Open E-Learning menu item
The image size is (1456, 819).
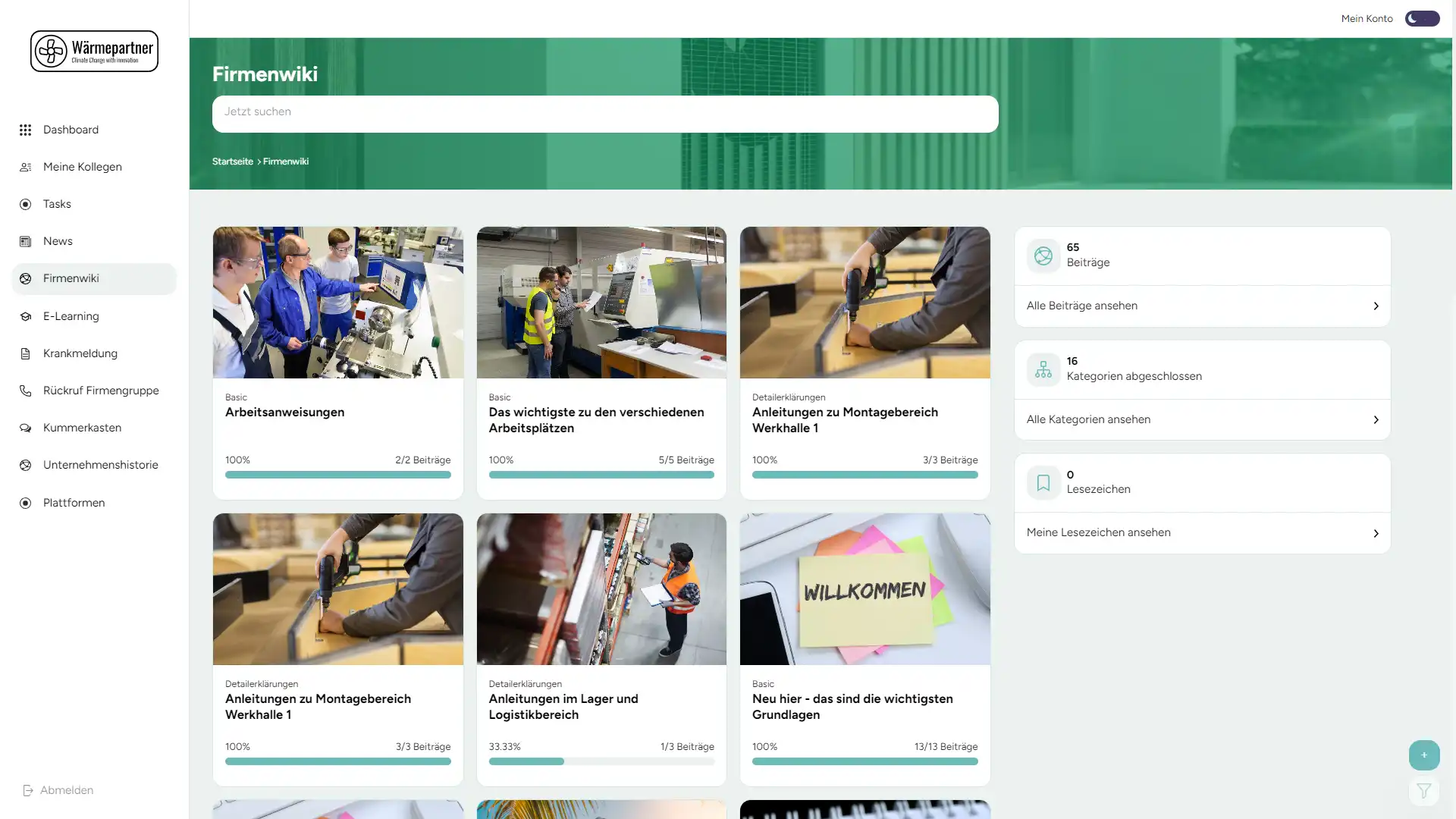(94, 316)
